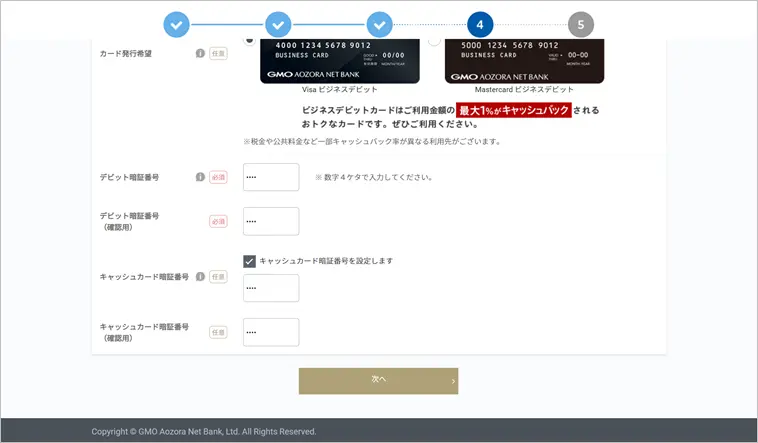Select the Visa ビジネスデビット radio button
The width and height of the screenshot is (758, 443).
(x=249, y=40)
